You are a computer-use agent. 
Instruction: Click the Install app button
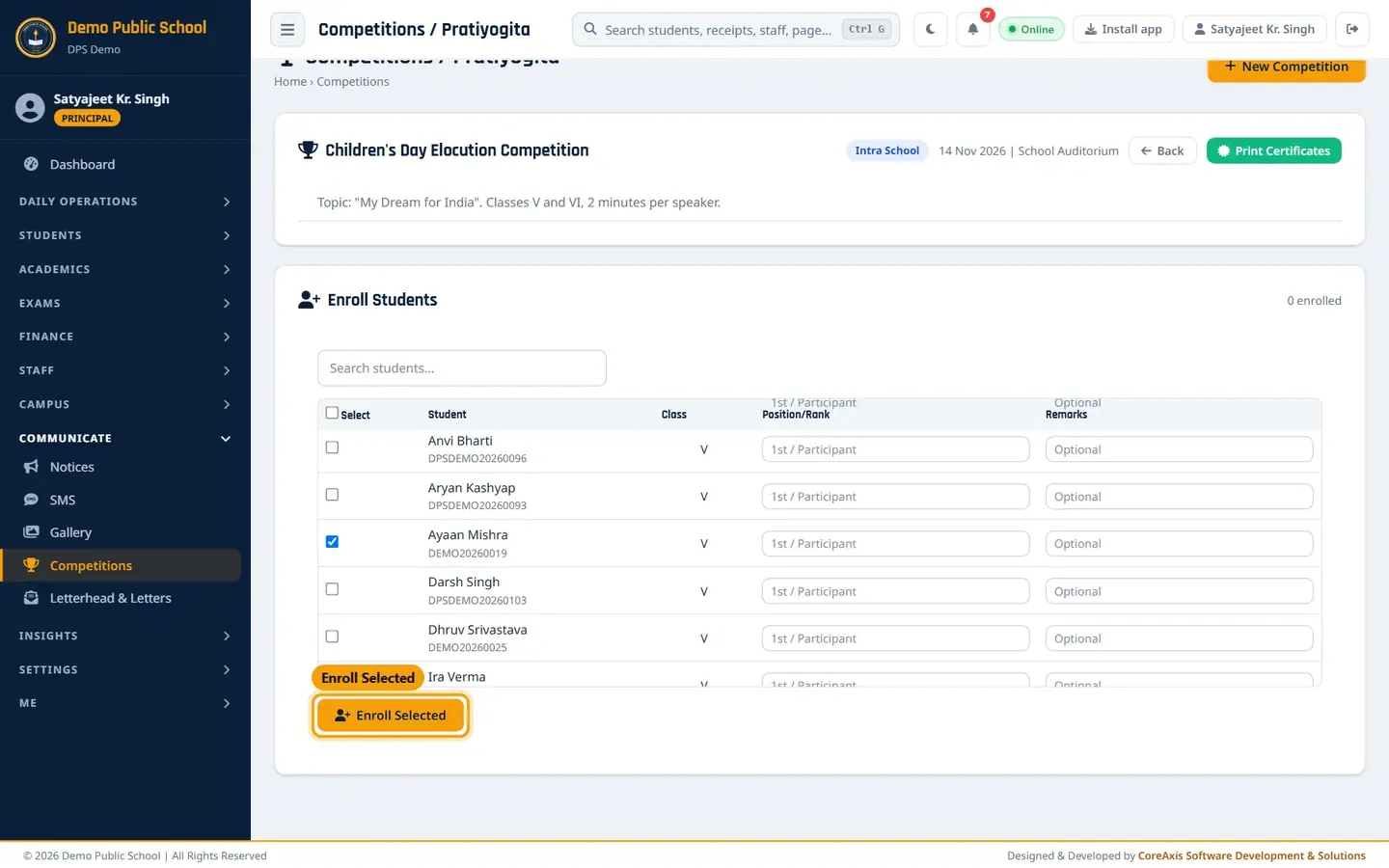click(x=1123, y=29)
